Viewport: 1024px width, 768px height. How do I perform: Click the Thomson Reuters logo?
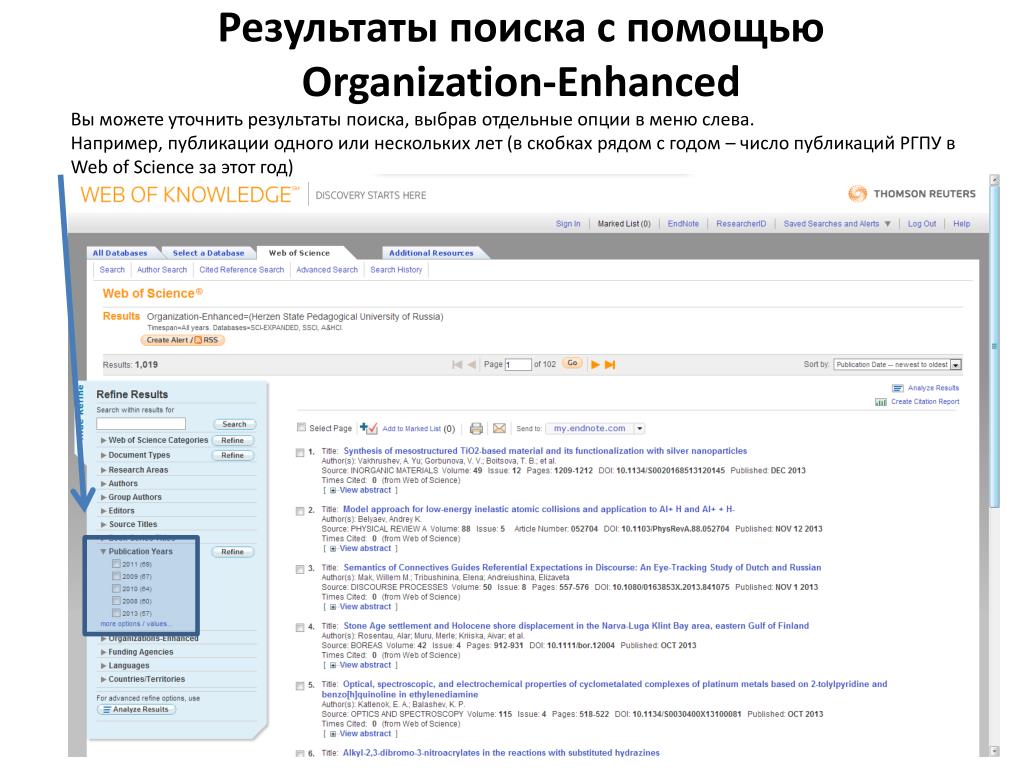click(911, 194)
